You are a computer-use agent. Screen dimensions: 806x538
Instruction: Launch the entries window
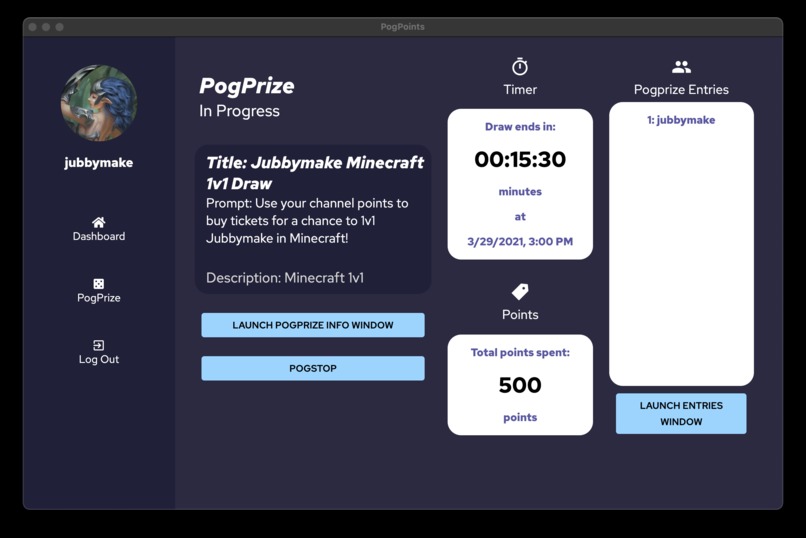point(681,414)
